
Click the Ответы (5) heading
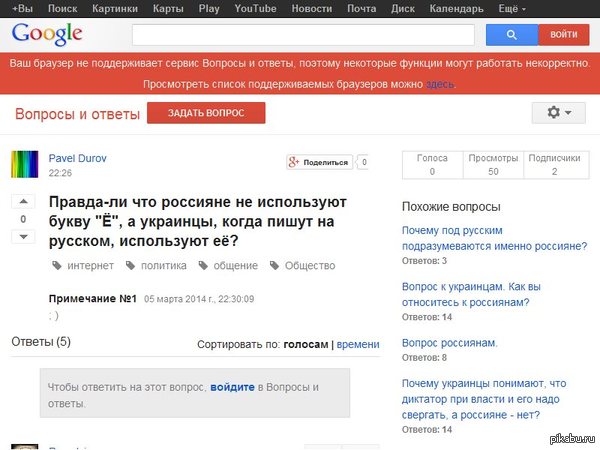[x=41, y=342]
